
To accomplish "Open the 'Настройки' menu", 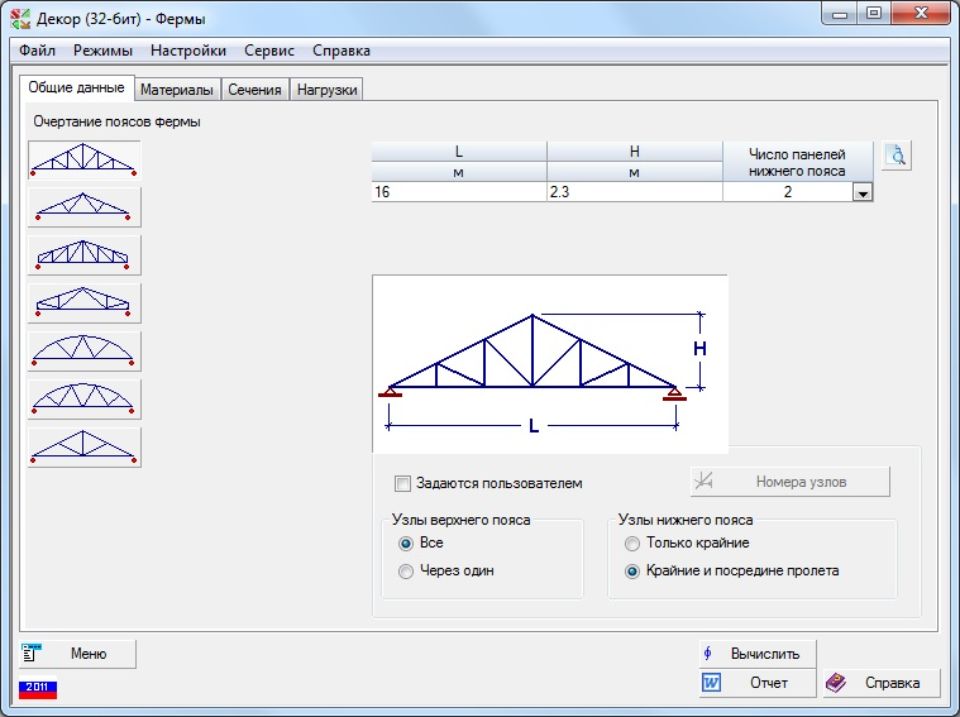I will click(188, 50).
